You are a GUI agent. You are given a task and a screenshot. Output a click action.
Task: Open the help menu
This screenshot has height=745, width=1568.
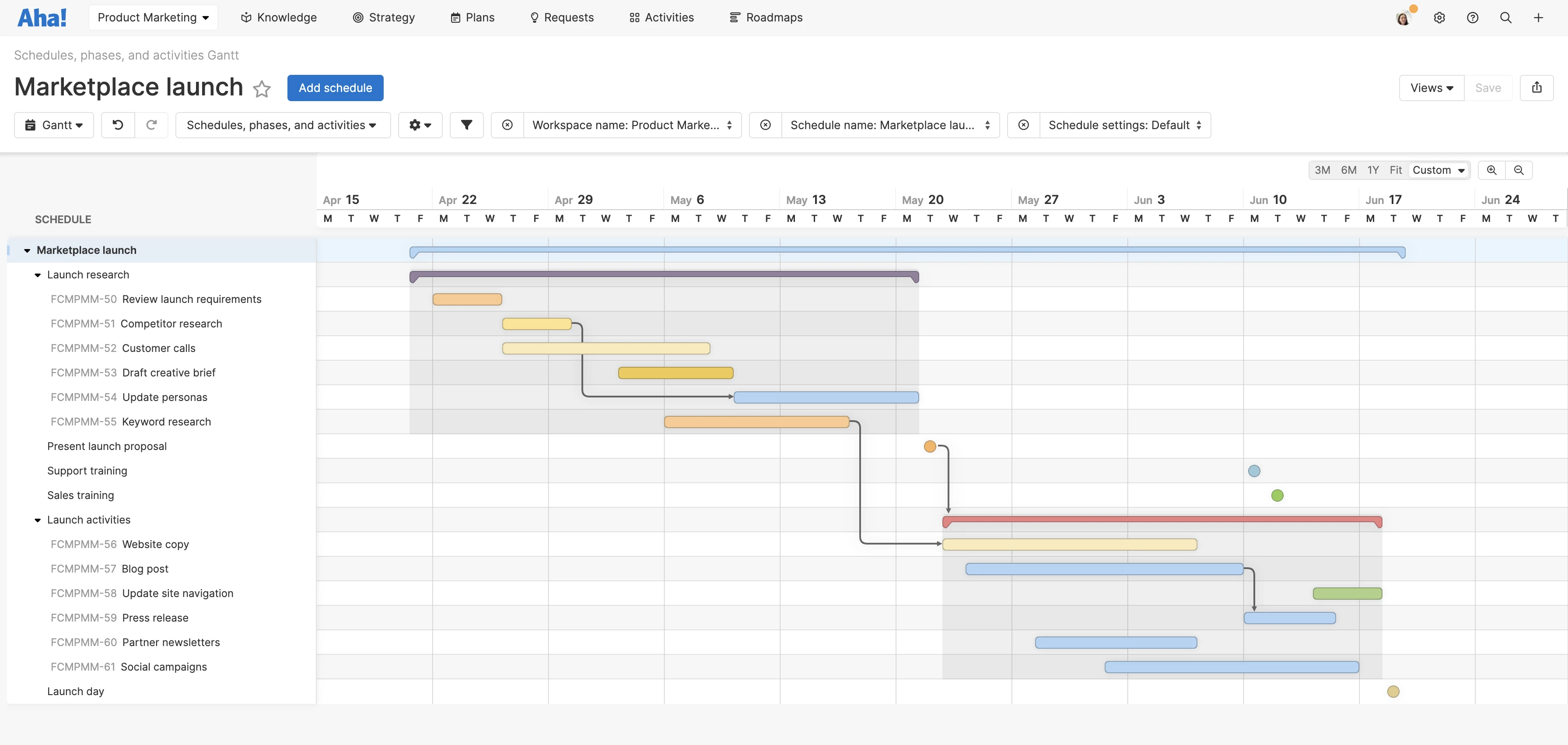1473,17
